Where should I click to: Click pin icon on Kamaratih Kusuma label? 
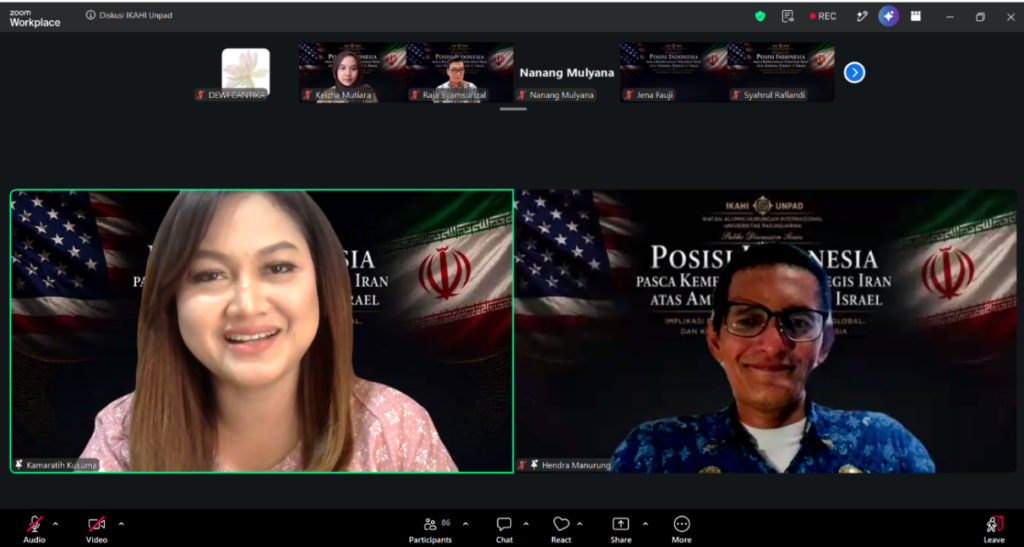click(x=19, y=465)
